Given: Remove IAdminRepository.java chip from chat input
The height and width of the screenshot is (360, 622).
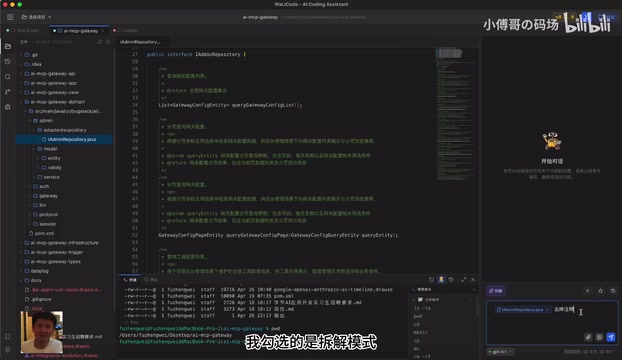Looking at the screenshot, I should coord(547,309).
